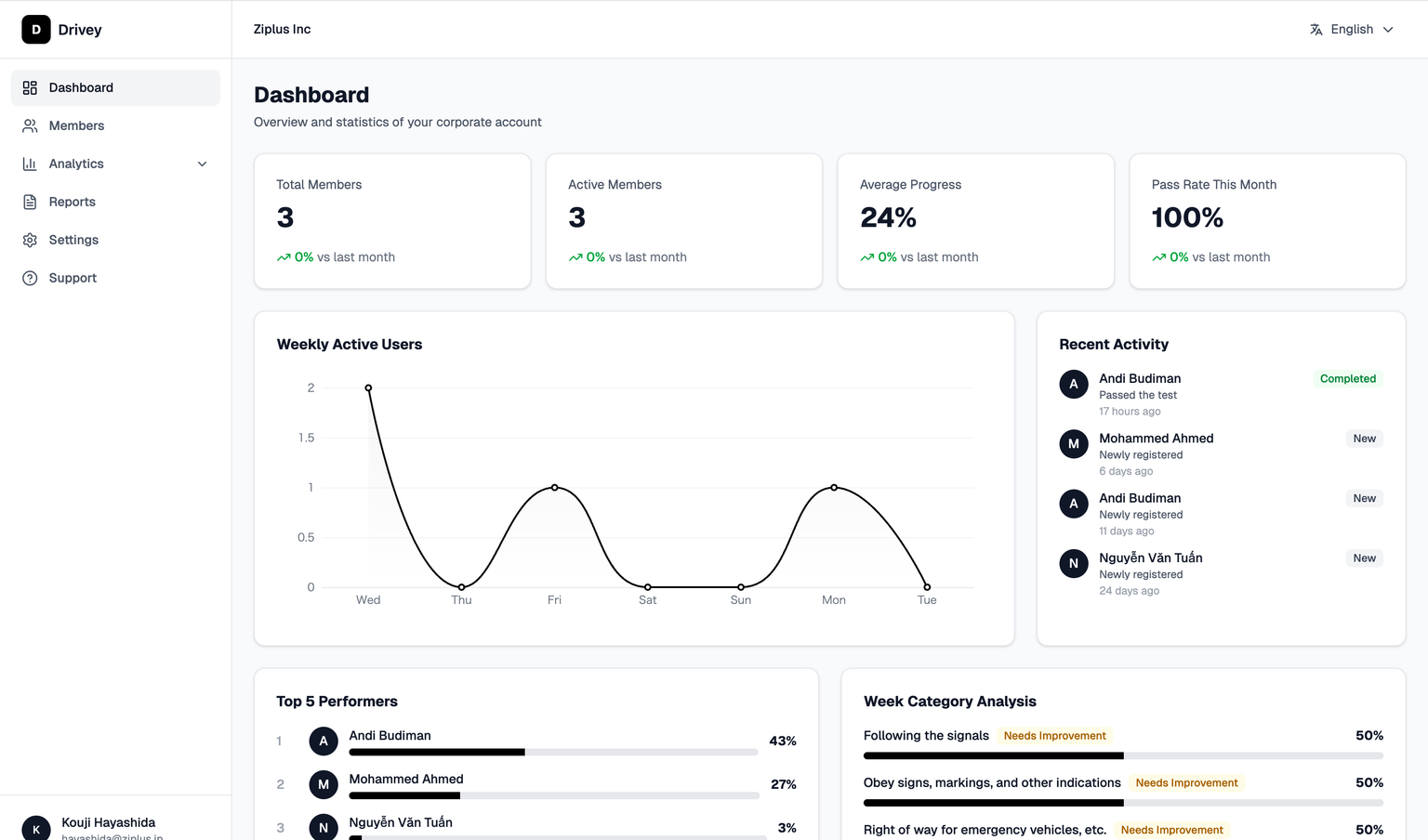The height and width of the screenshot is (840, 1428).
Task: Click the Analytics bar chart icon
Action: pyautogui.click(x=30, y=164)
